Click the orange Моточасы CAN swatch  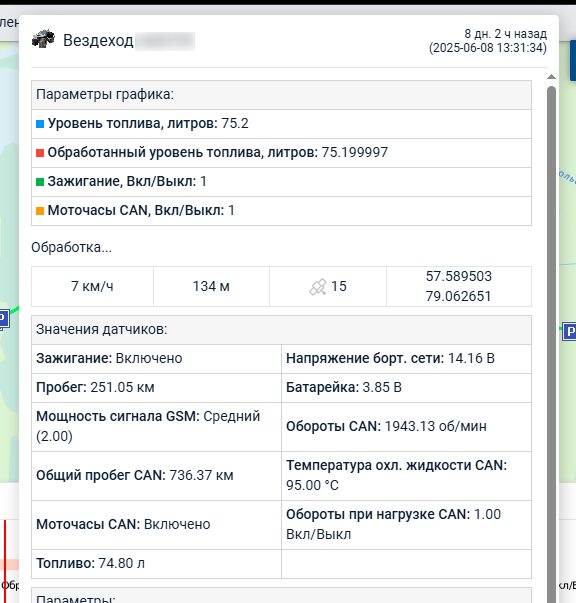click(x=40, y=211)
